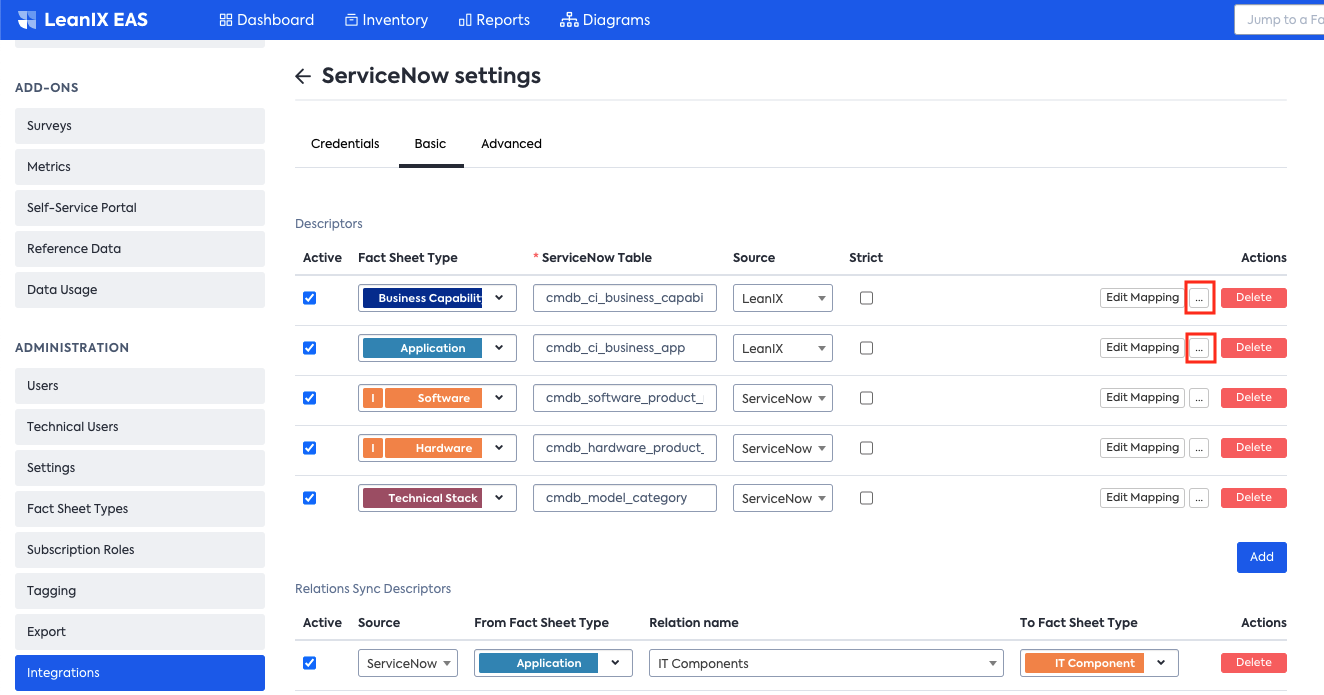
Task: Open relation Source dropdown showing ServiceNow
Action: click(408, 663)
